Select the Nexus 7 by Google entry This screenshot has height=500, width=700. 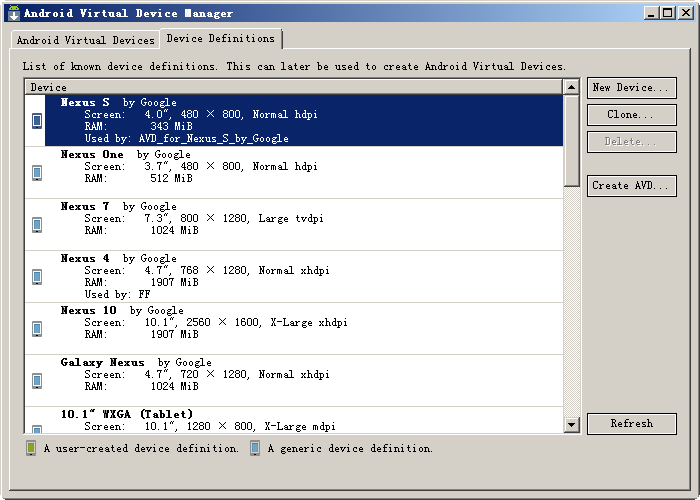pos(294,225)
